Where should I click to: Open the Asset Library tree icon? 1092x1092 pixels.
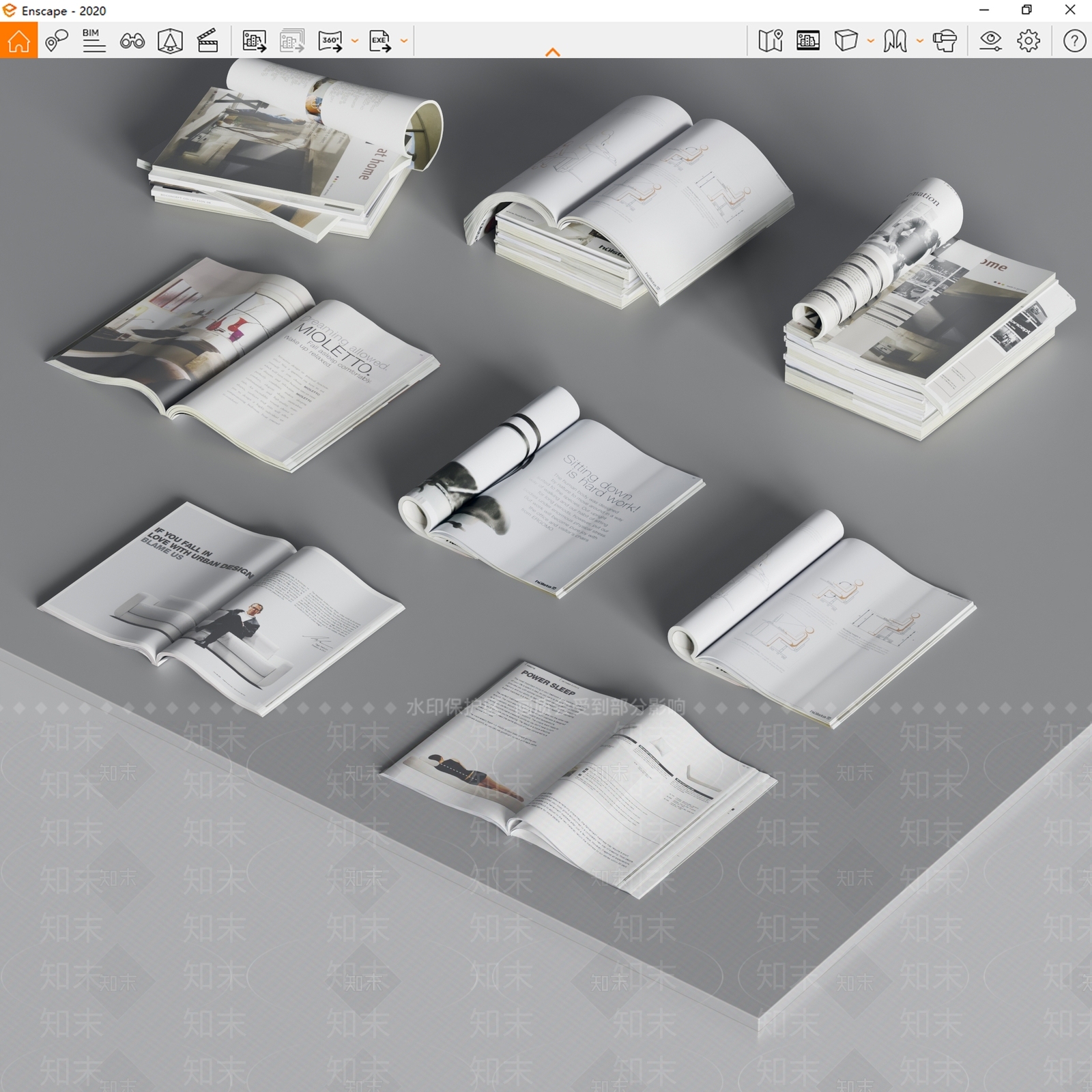[x=170, y=41]
